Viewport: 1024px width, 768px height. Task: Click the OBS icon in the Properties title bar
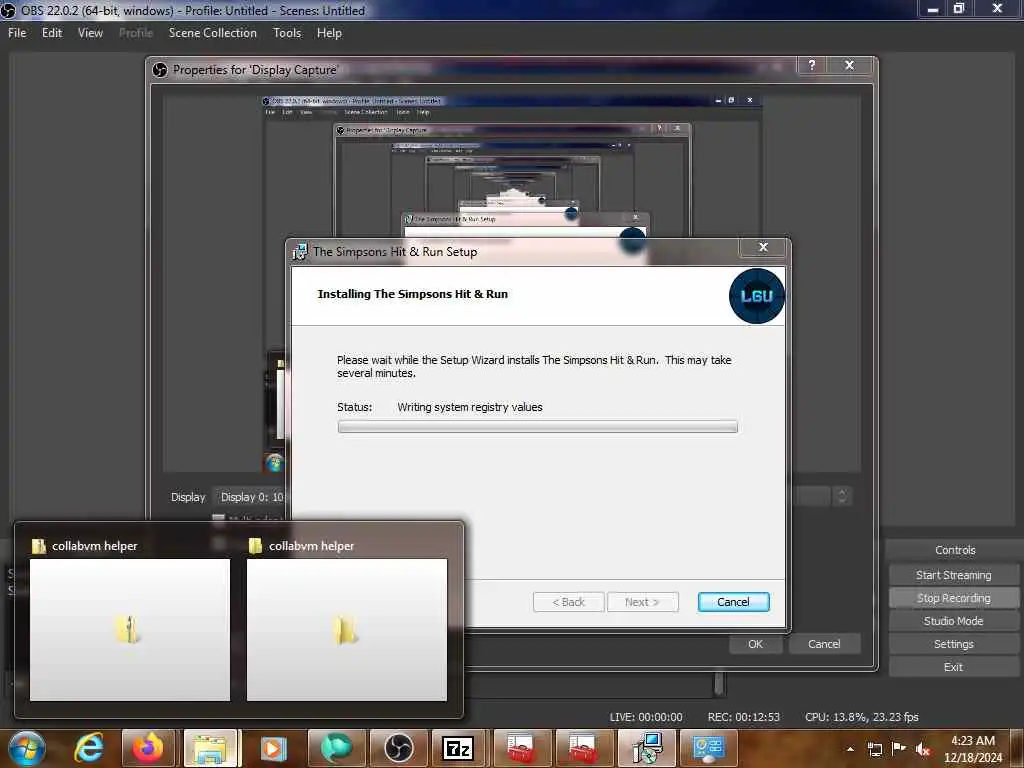pos(160,69)
